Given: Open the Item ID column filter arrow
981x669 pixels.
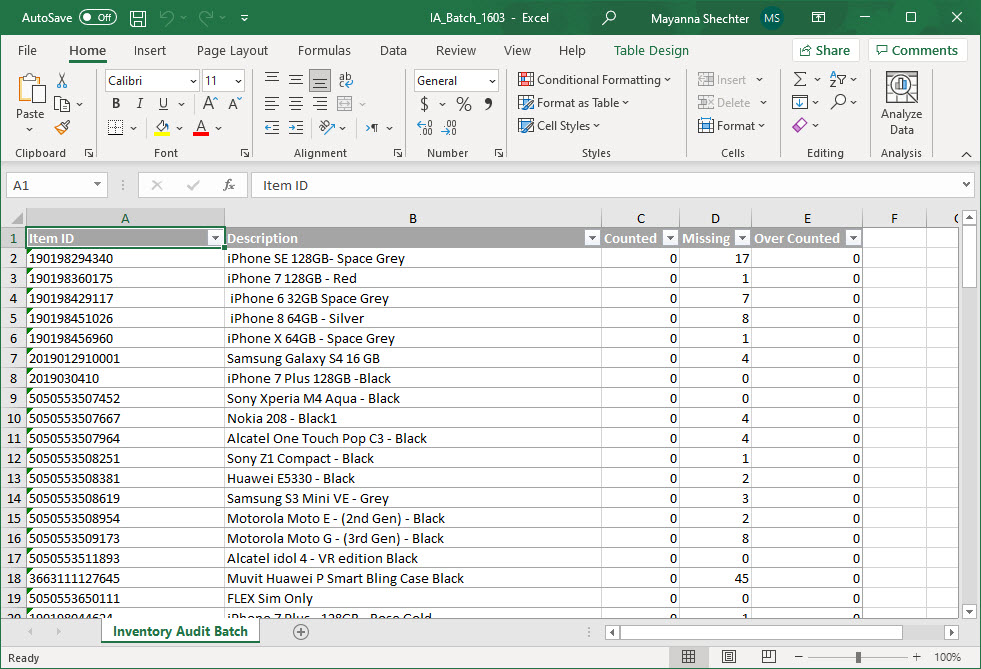Looking at the screenshot, I should pos(215,238).
